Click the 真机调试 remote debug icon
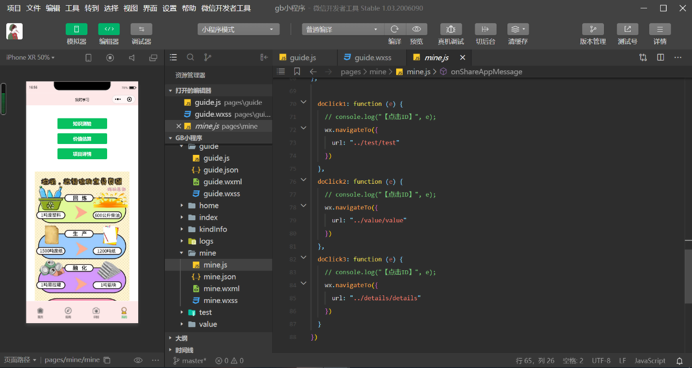The width and height of the screenshot is (692, 368). point(451,29)
